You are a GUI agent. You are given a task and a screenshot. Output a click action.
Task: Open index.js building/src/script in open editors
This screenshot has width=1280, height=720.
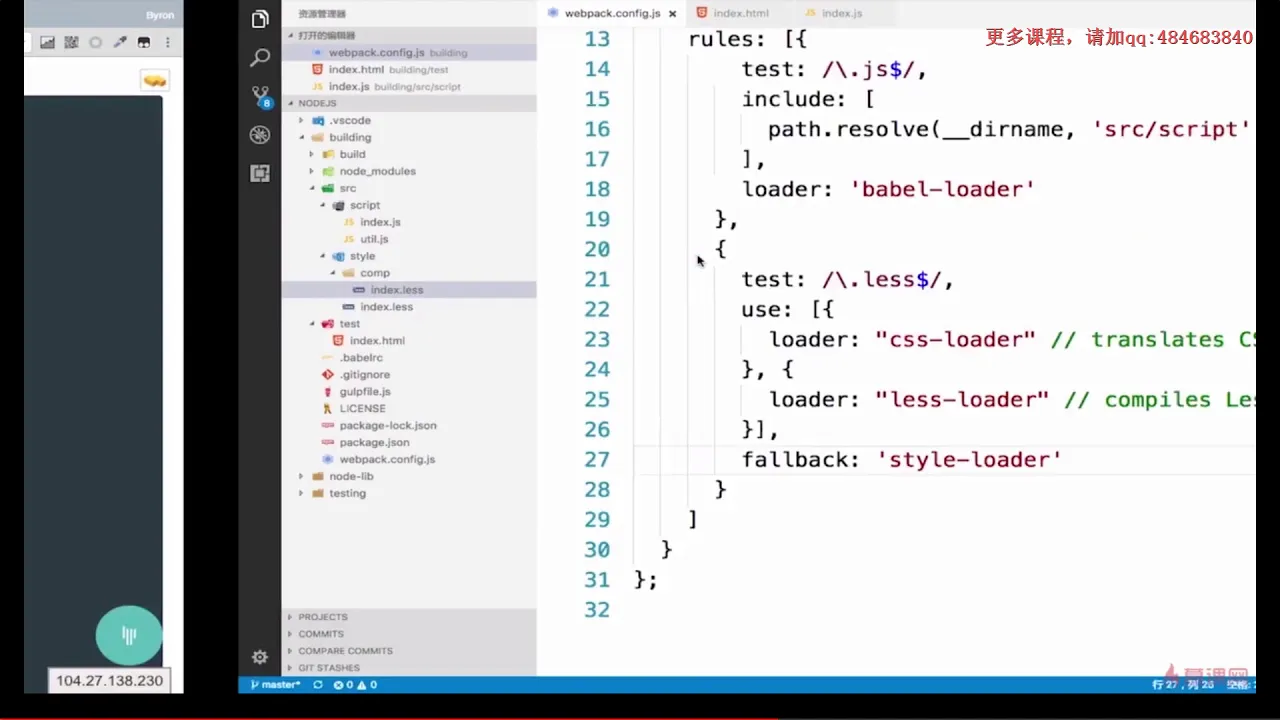(409, 86)
